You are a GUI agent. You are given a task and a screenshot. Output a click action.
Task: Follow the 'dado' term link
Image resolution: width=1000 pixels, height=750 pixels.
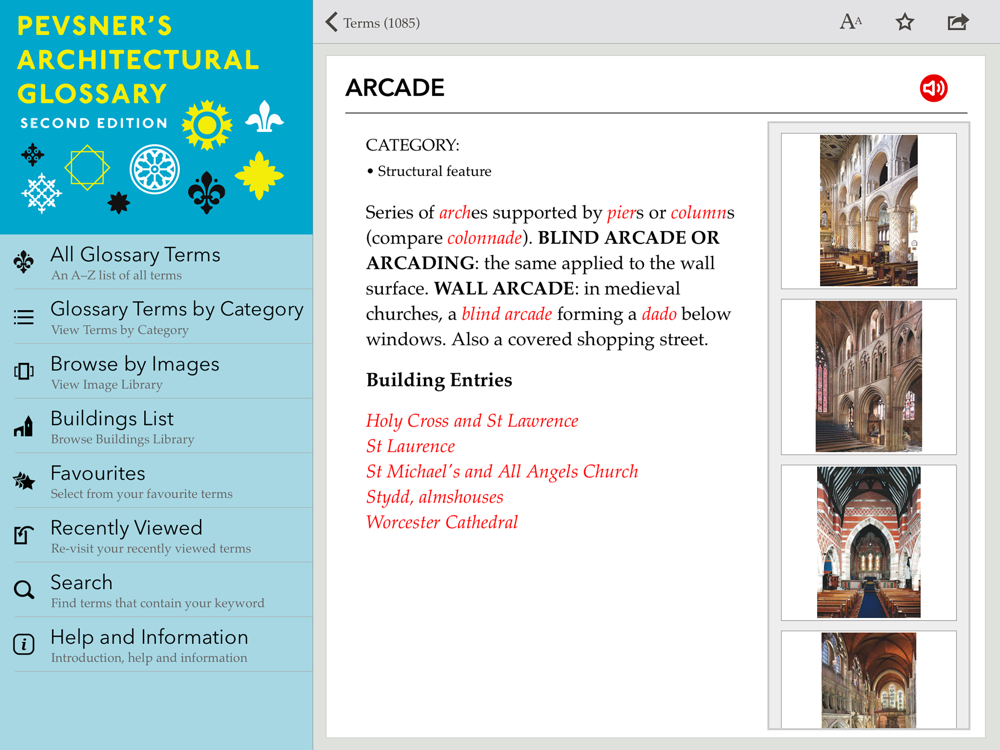(x=659, y=314)
